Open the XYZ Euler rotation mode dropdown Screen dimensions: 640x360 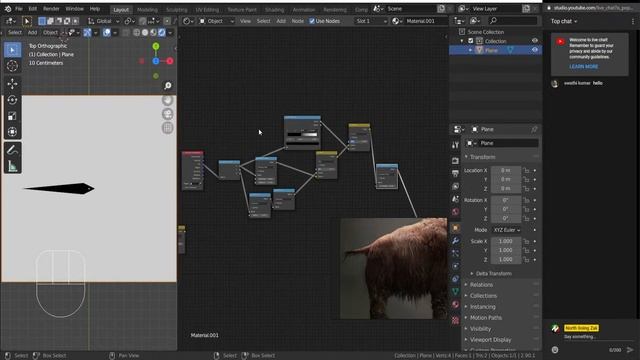[506, 230]
